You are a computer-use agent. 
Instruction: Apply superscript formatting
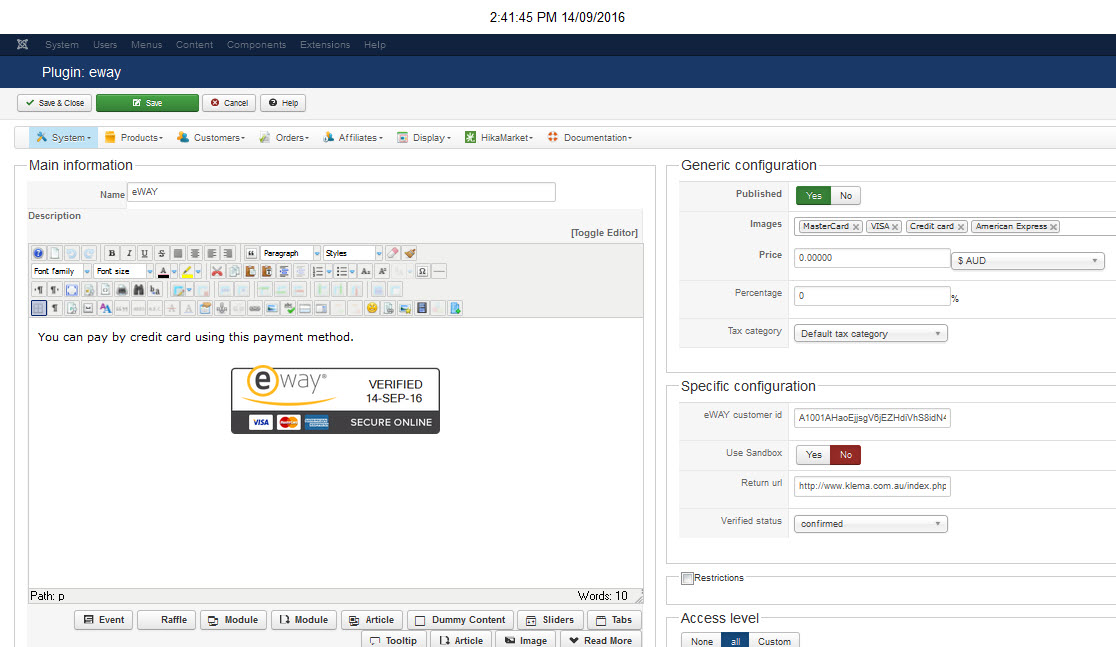click(x=382, y=271)
